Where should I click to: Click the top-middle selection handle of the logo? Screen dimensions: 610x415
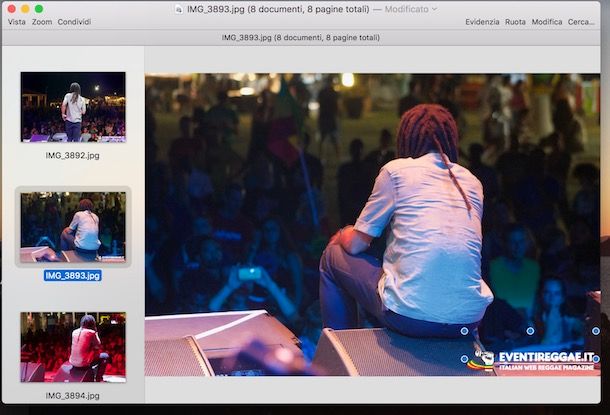coord(530,331)
